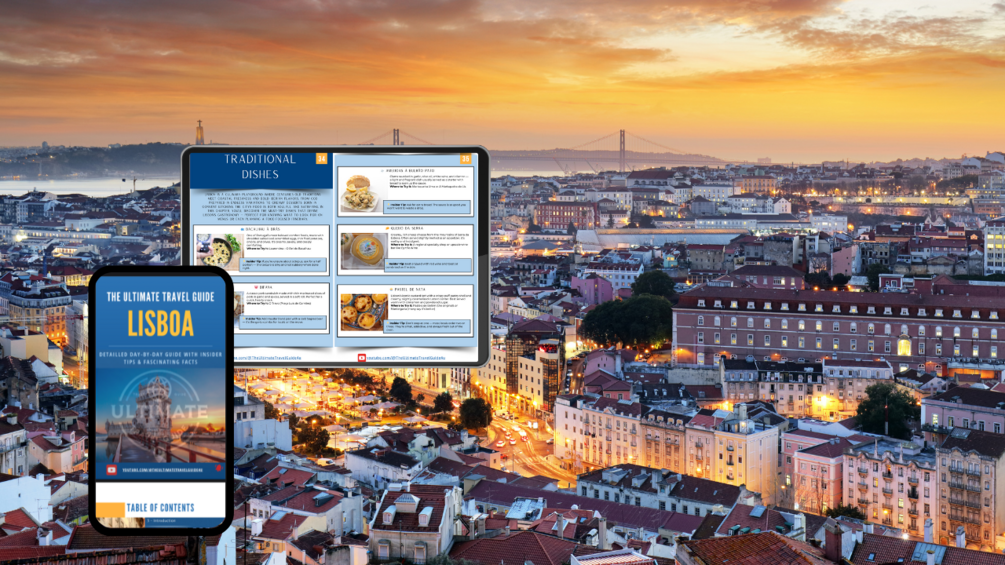Image resolution: width=1005 pixels, height=565 pixels.
Task: Click 'THE ULTIMATE TRAVEL GUIDE' text on phone
Action: click(x=160, y=297)
